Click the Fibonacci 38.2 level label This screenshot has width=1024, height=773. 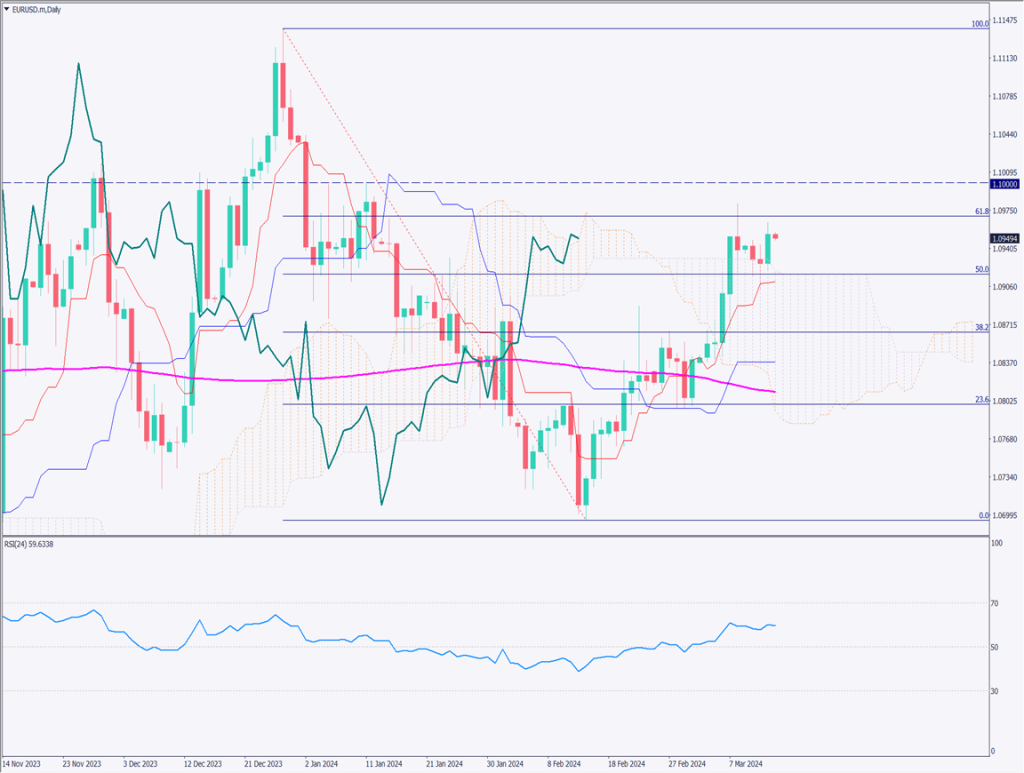pos(981,327)
